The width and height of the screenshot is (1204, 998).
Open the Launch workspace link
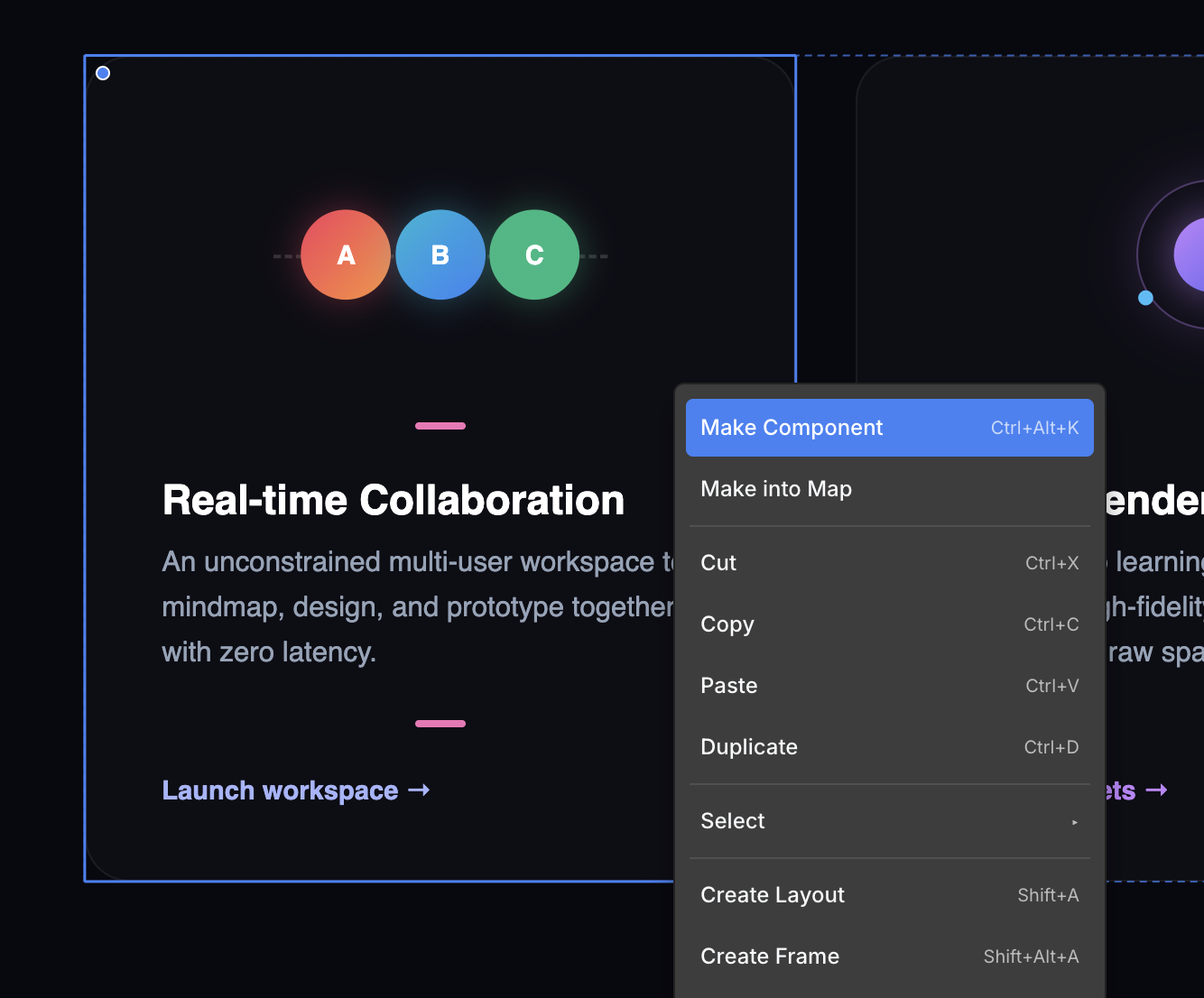(x=296, y=790)
